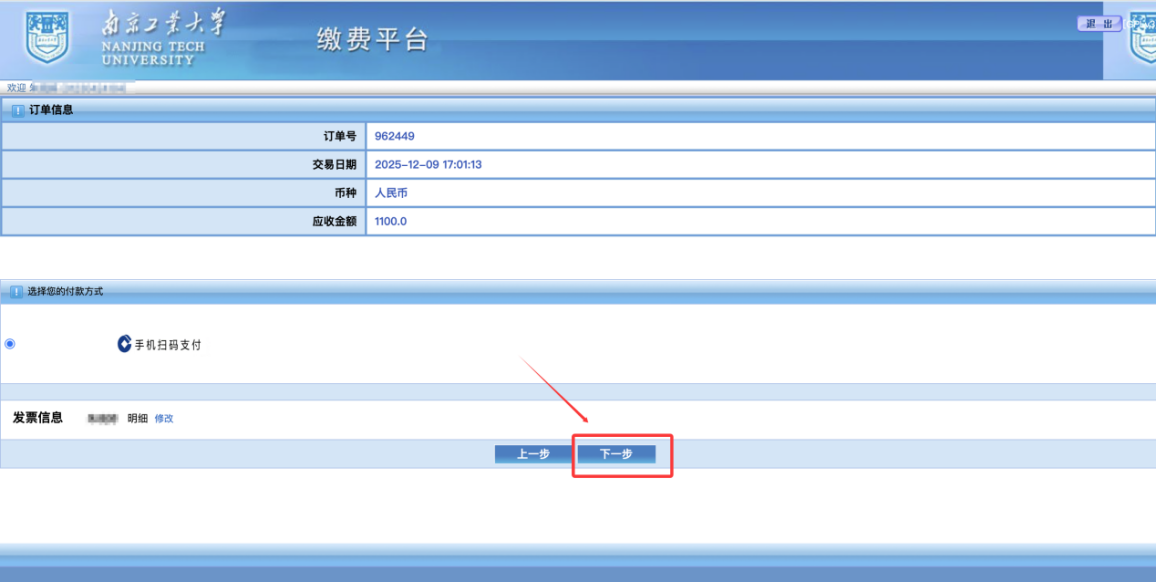
Task: Click the info icon beside 订单信息
Action: [18, 110]
